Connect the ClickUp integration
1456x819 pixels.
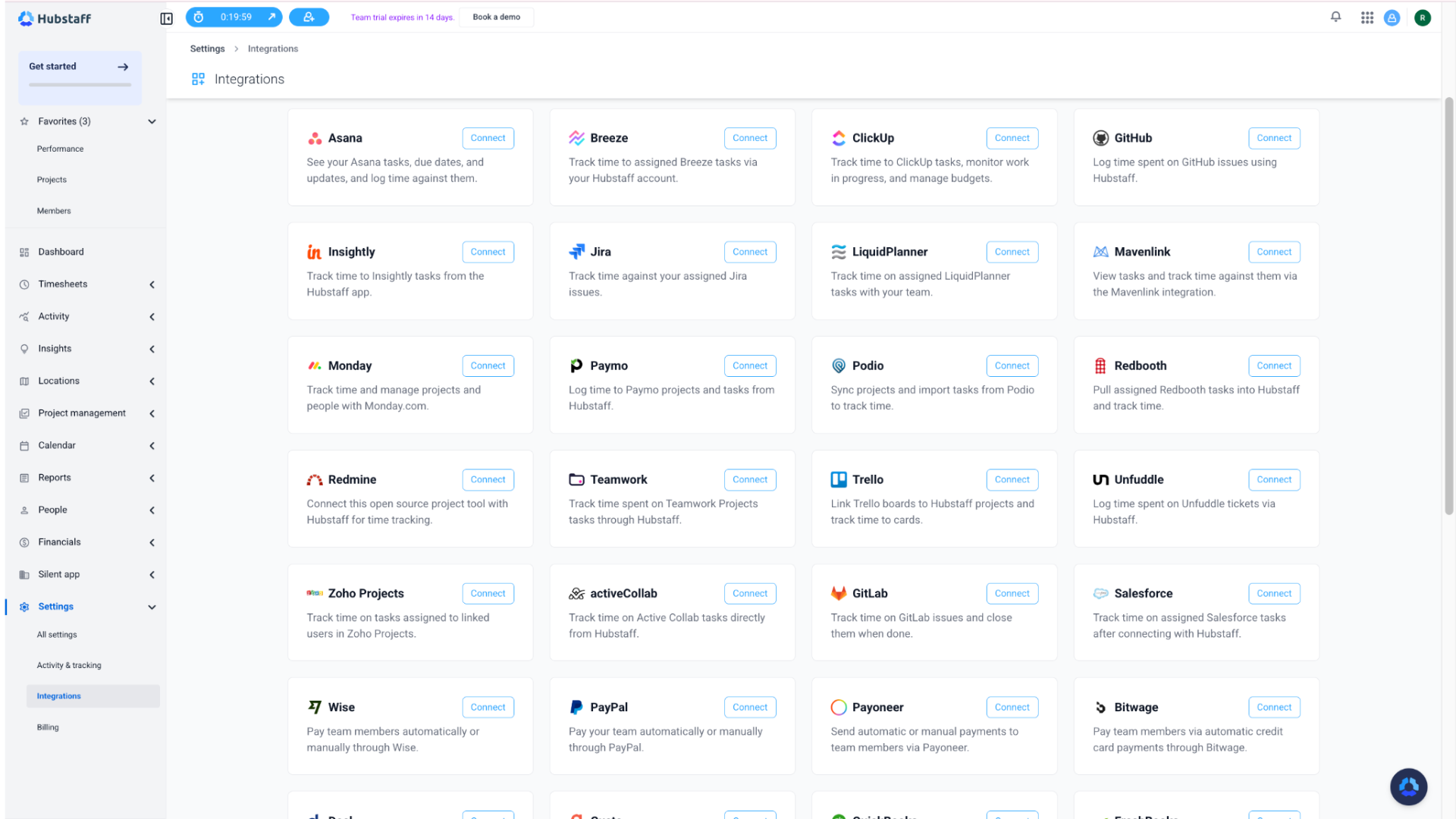click(1012, 138)
